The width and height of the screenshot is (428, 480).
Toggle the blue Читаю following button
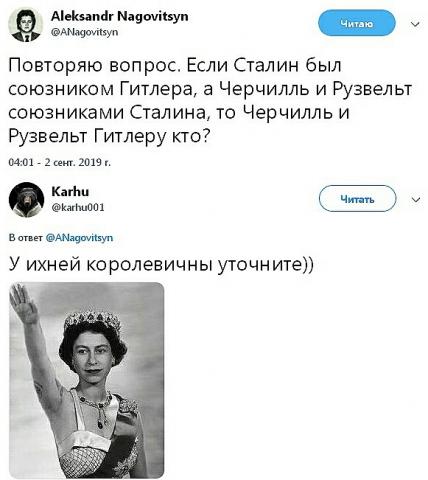tap(356, 23)
